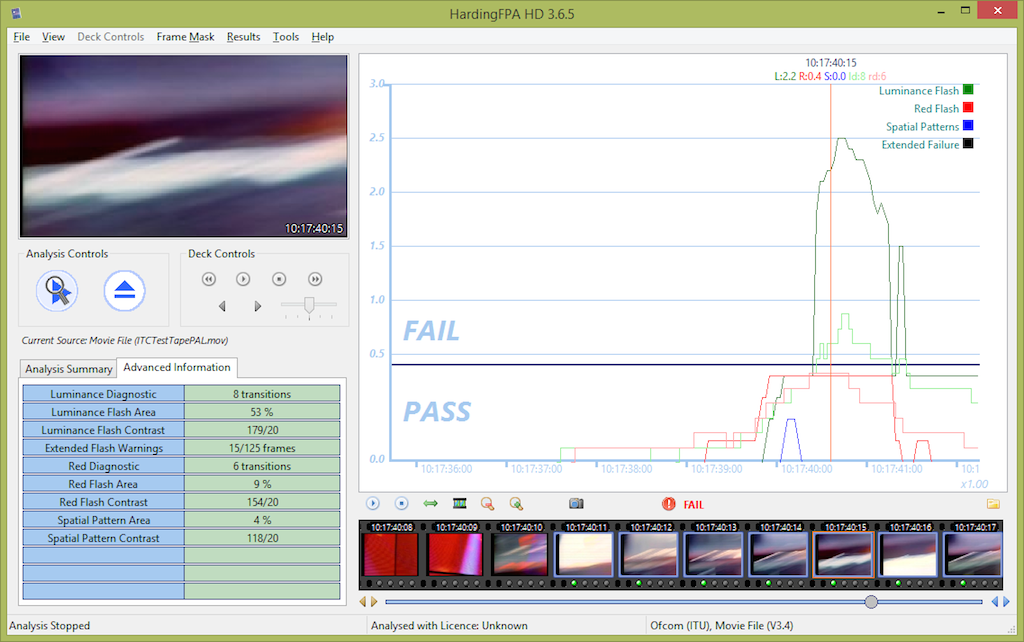The width and height of the screenshot is (1024, 642).
Task: Click the deck controls play button
Action: pos(243,279)
